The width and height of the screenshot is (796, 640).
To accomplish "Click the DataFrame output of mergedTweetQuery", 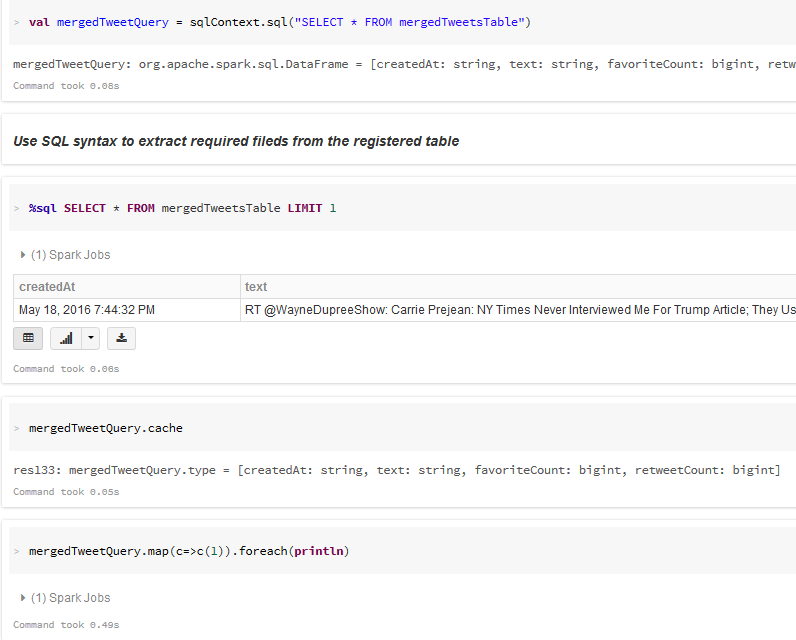I will point(404,64).
